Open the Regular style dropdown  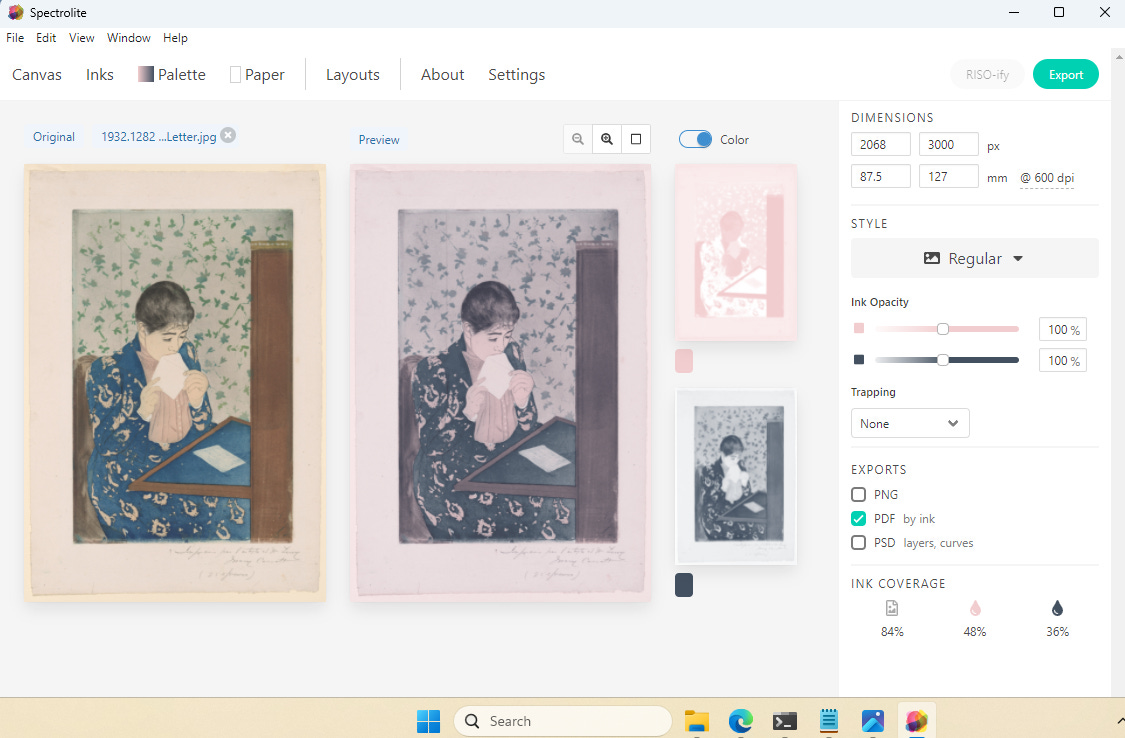[x=974, y=258]
